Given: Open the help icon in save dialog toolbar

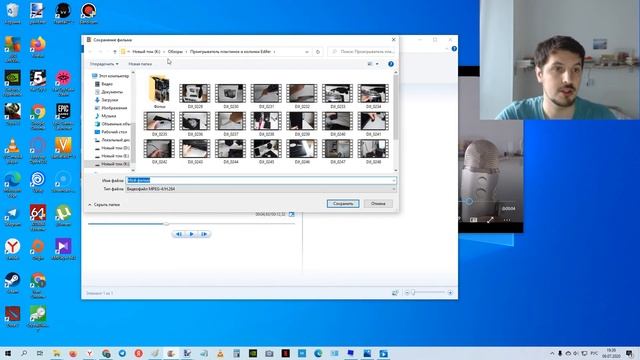Looking at the screenshot, I should (x=391, y=64).
